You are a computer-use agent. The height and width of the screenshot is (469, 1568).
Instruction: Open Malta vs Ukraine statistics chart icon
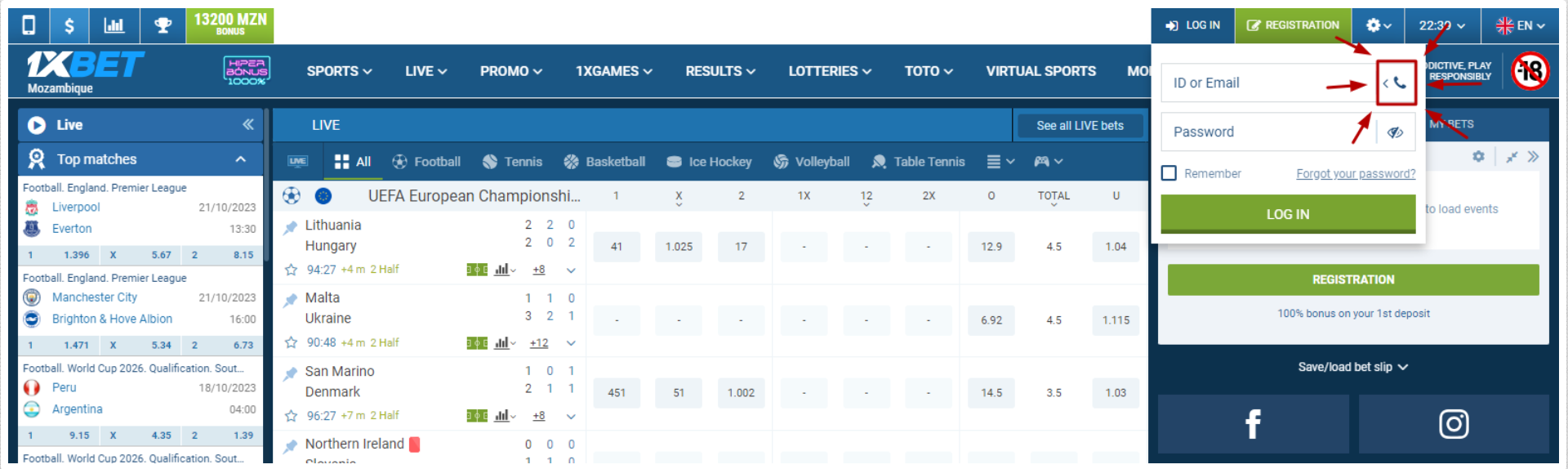point(504,343)
